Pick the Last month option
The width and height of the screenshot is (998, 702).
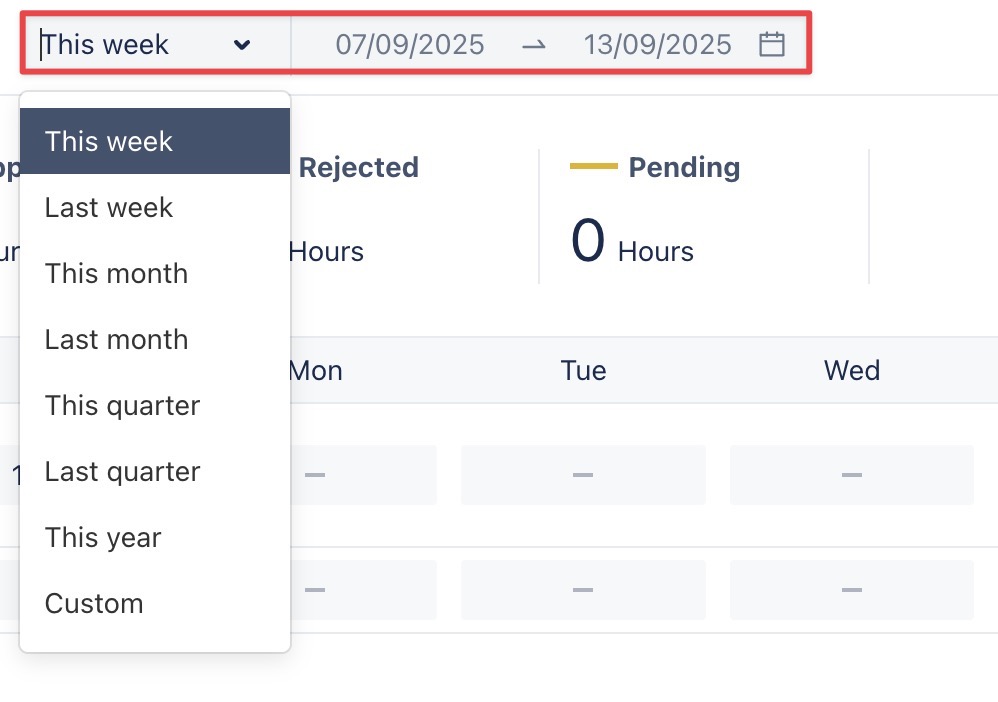click(x=116, y=339)
